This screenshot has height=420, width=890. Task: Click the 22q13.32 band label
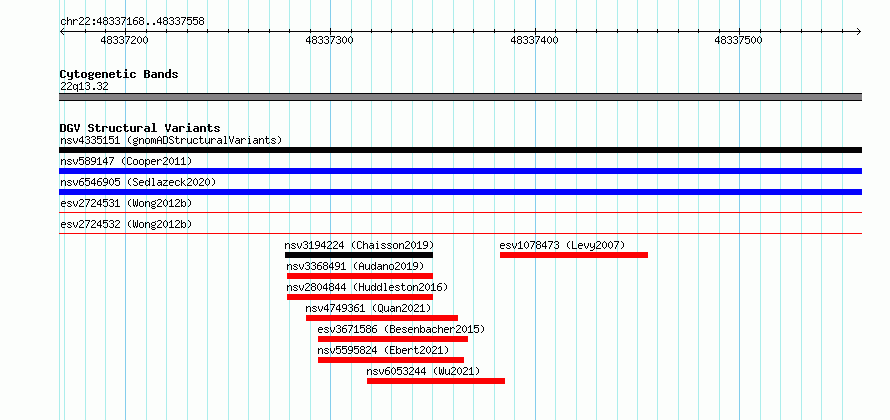tap(84, 87)
